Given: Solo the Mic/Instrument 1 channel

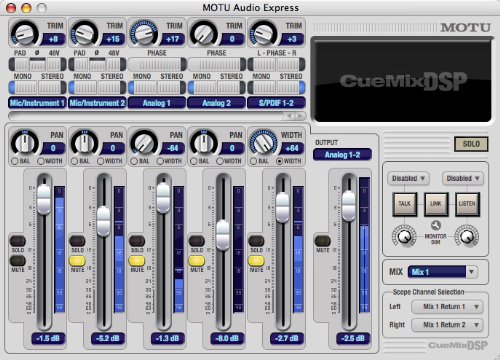Looking at the screenshot, I should coord(18,241).
